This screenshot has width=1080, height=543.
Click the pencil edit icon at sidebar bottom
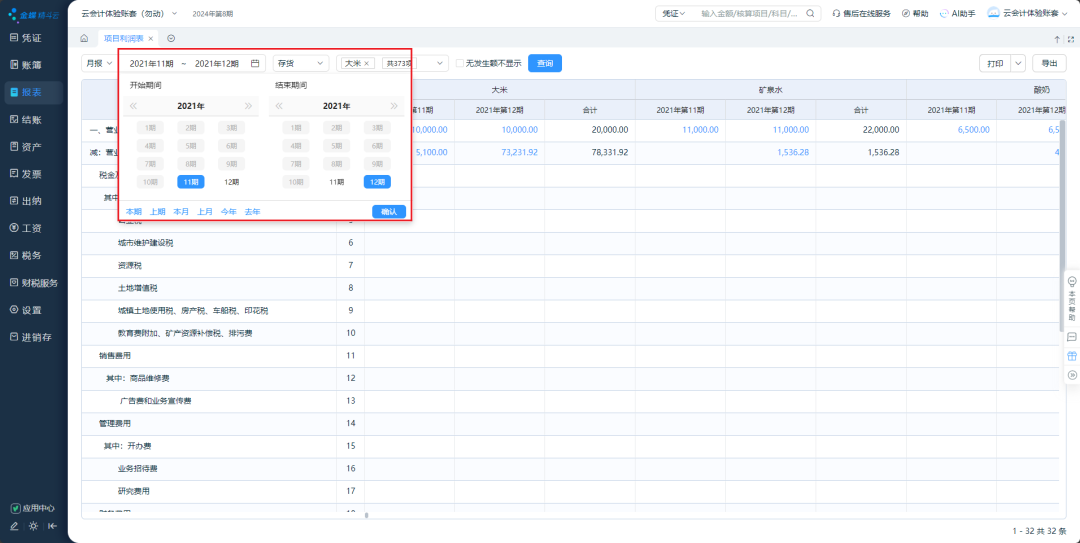click(x=14, y=526)
